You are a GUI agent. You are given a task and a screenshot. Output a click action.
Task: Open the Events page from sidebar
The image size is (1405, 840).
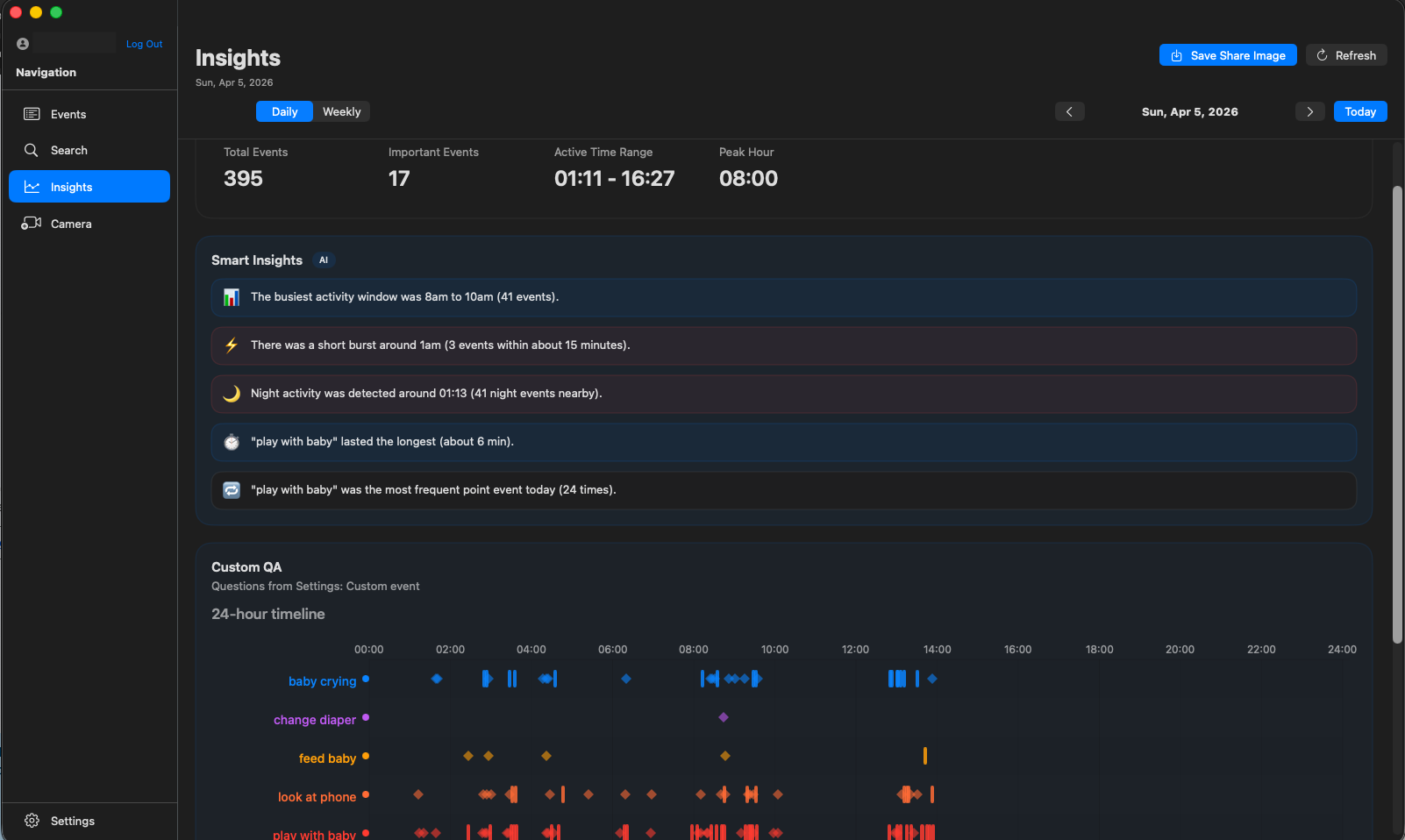click(89, 114)
